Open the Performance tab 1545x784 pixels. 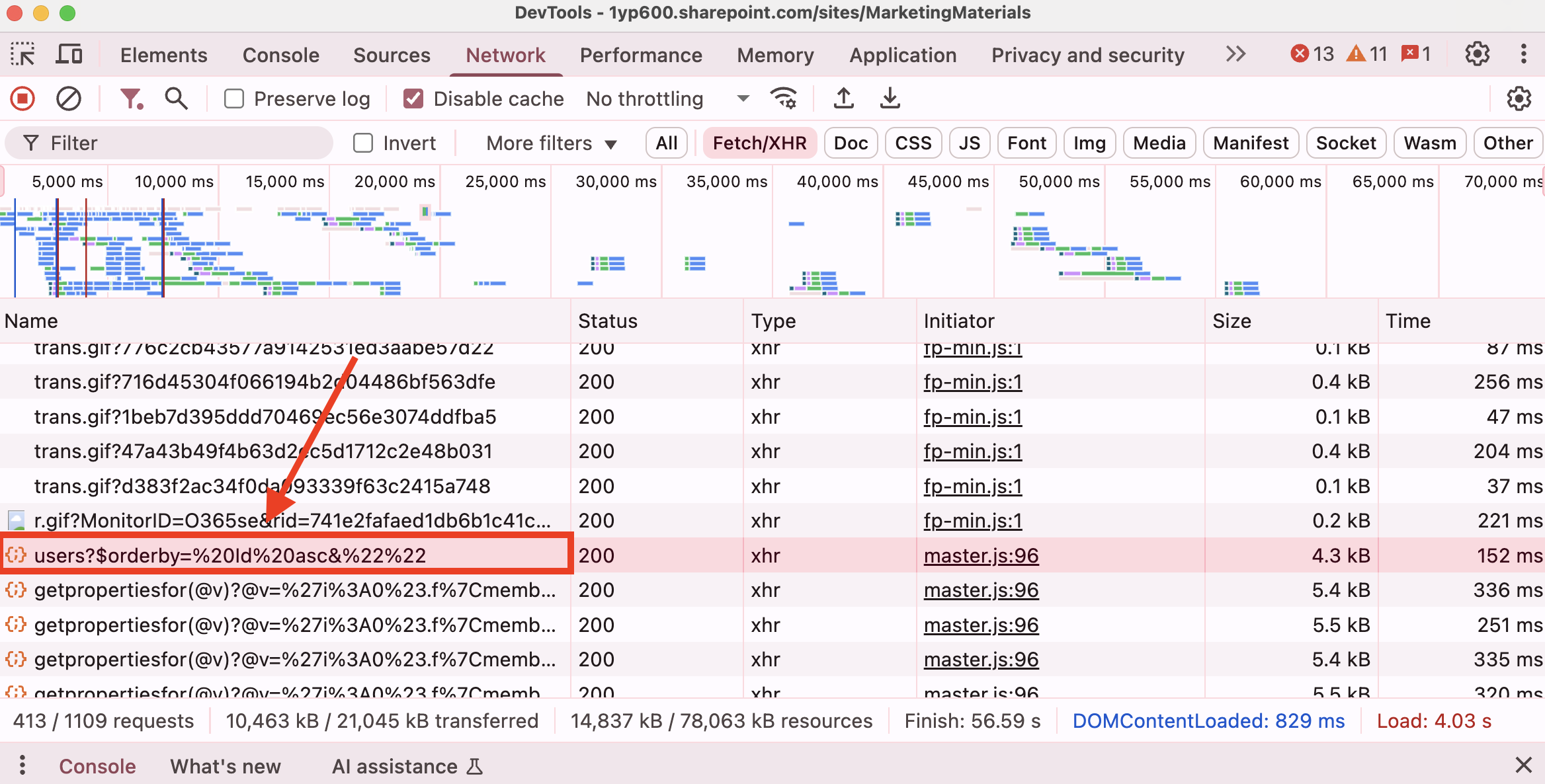640,56
